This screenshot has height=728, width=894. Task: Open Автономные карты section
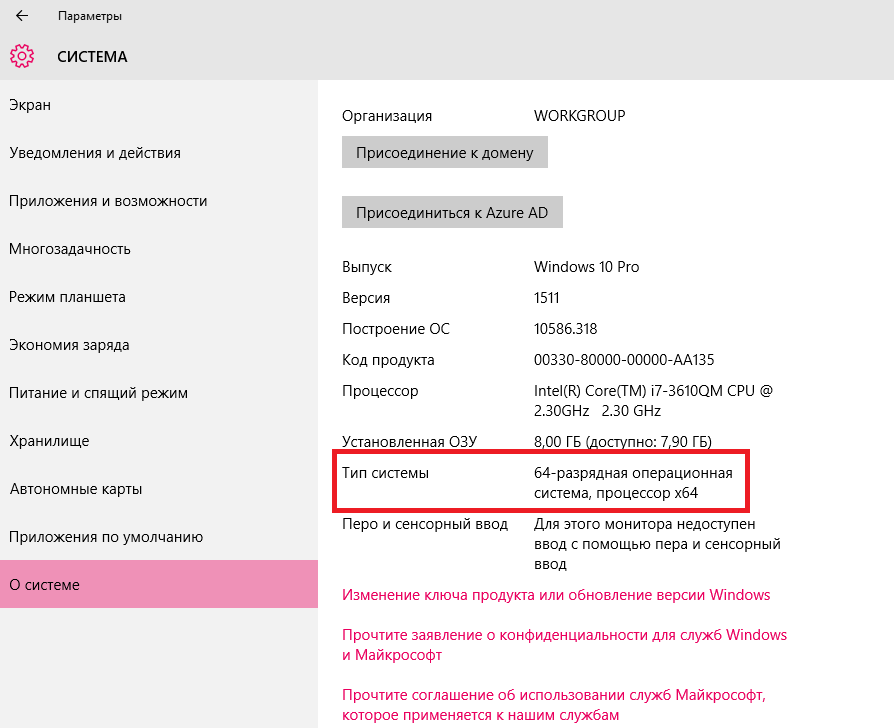tap(76, 489)
